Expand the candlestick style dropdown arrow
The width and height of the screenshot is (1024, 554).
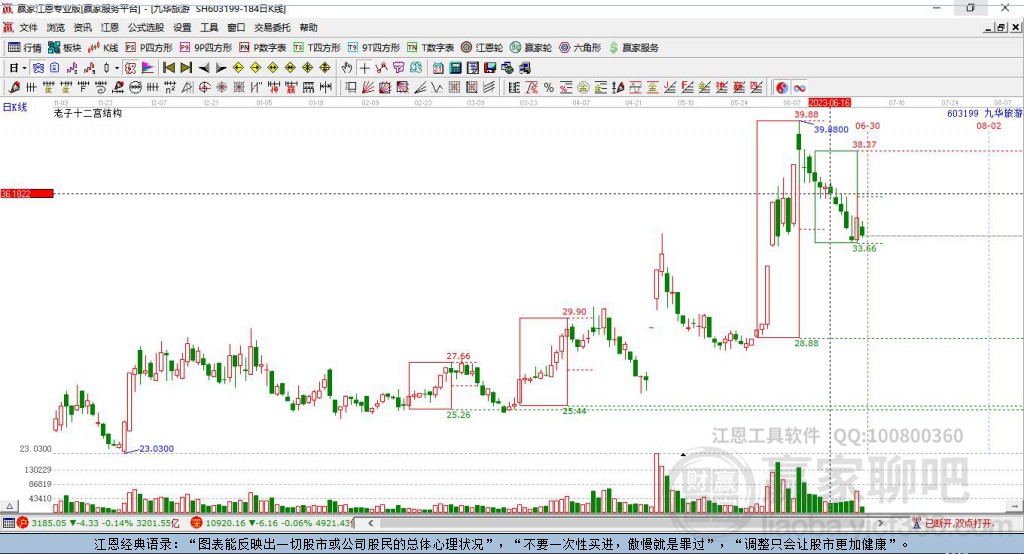click(117, 68)
